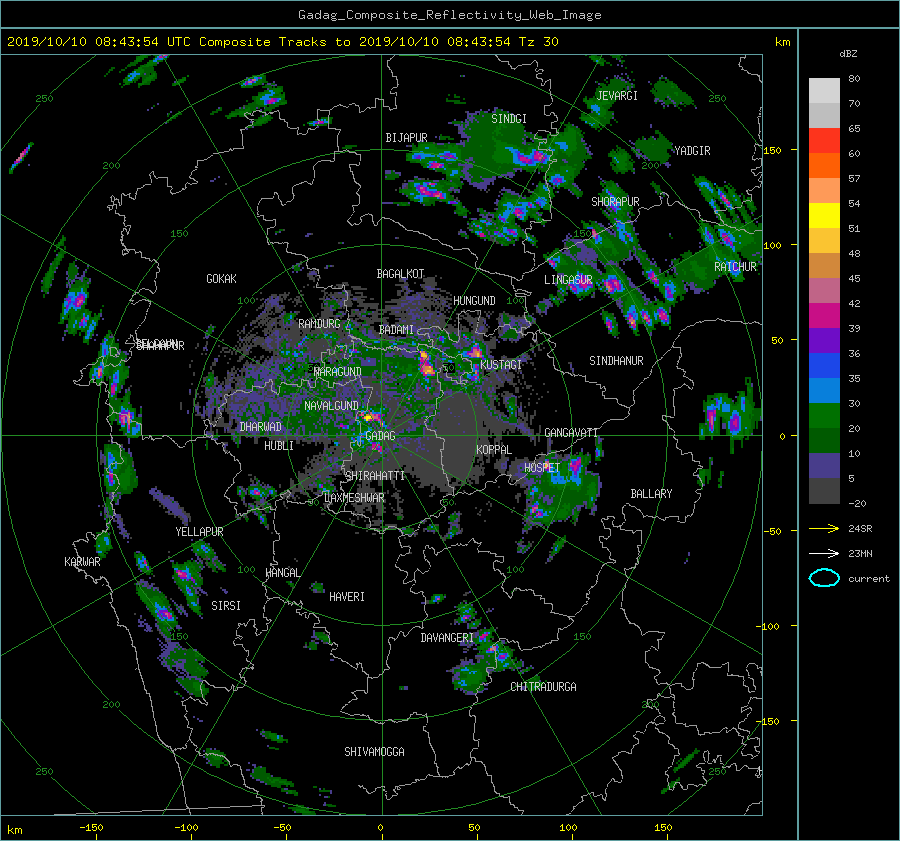
Task: Click the RAMDURG city label
Action: point(319,324)
